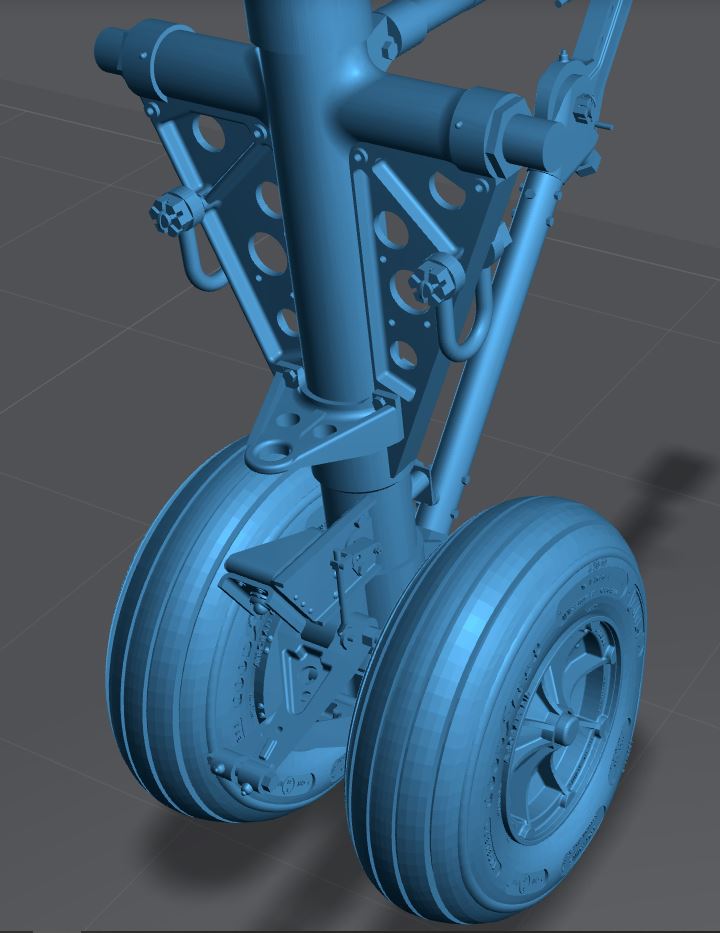
Task: Click the towing eye ring on the lower collar
Action: pos(276,453)
